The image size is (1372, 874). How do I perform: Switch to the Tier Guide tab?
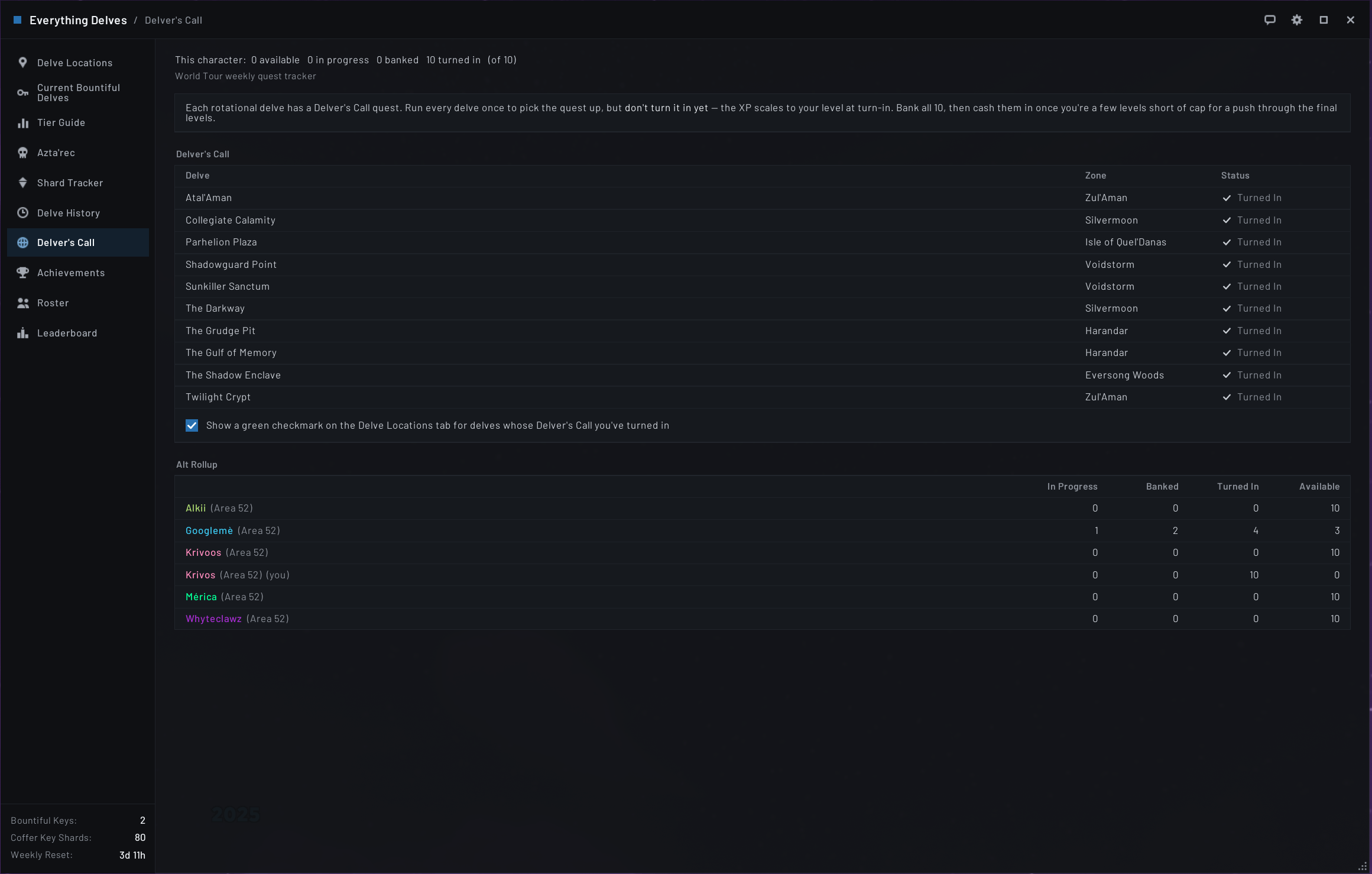(78, 123)
